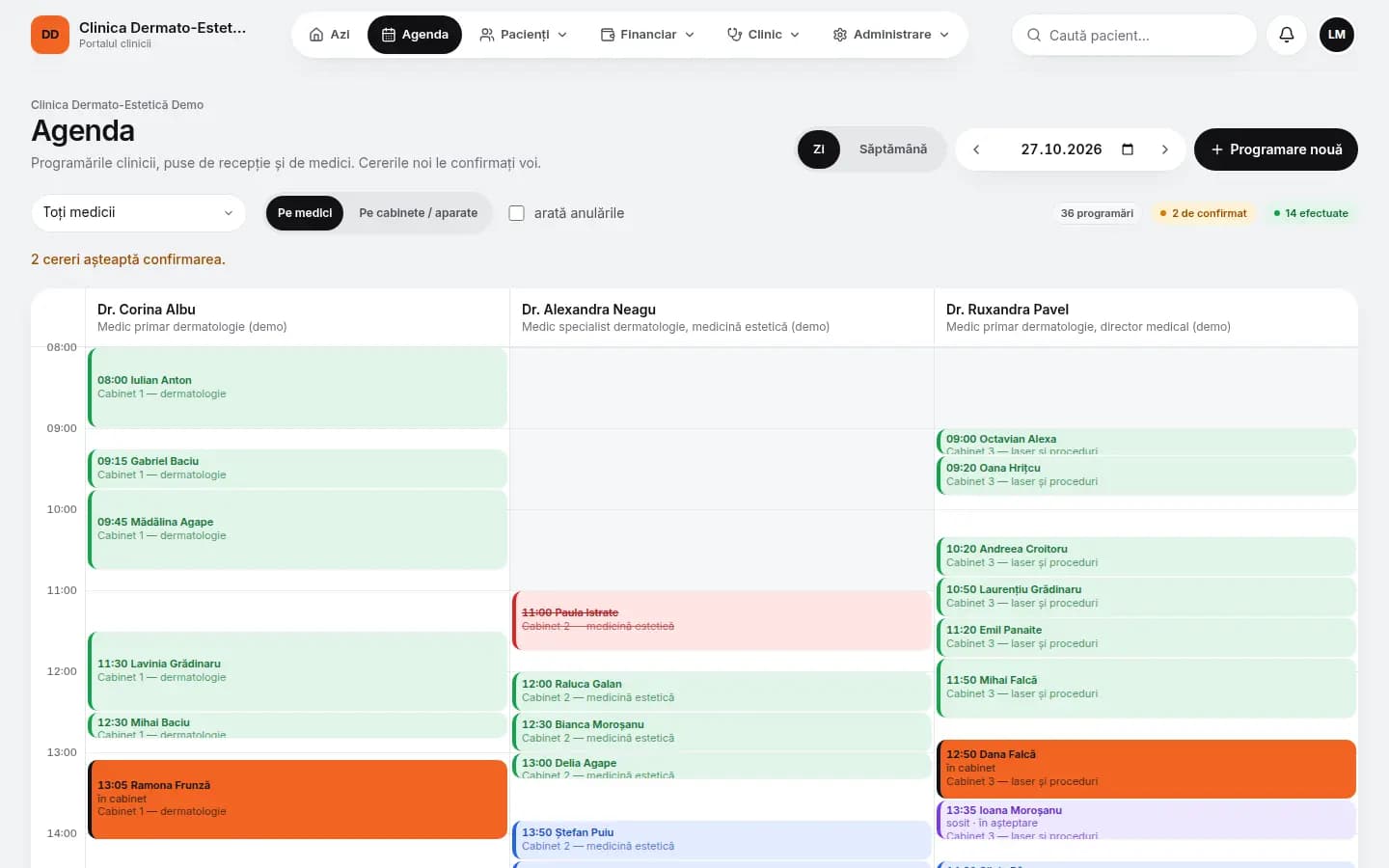
Task: Switch to Săptămână view
Action: pos(893,149)
